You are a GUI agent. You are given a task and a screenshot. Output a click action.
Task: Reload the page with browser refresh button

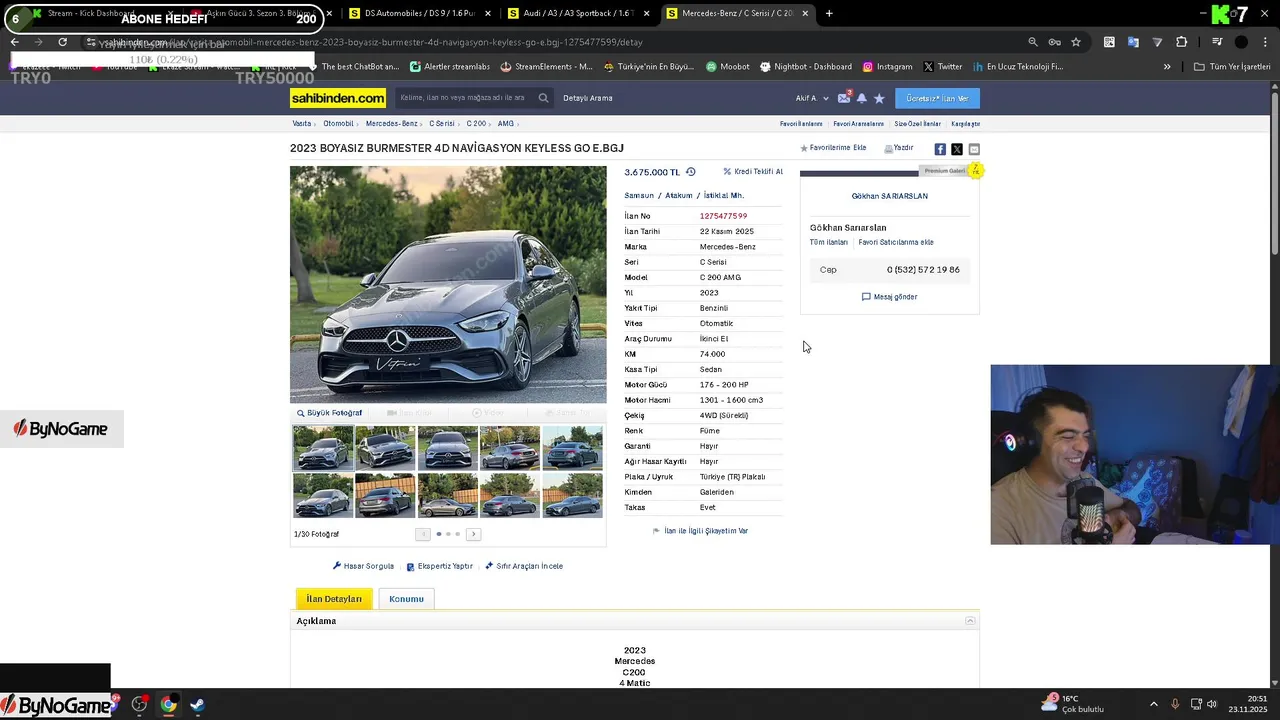62,42
